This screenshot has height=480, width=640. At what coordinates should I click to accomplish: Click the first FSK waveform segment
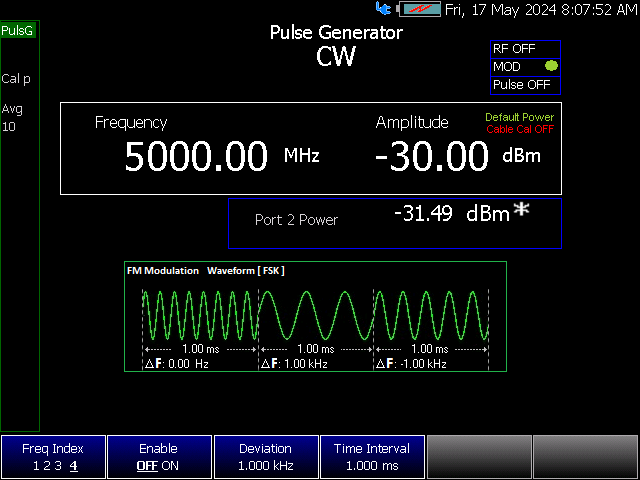pos(200,315)
